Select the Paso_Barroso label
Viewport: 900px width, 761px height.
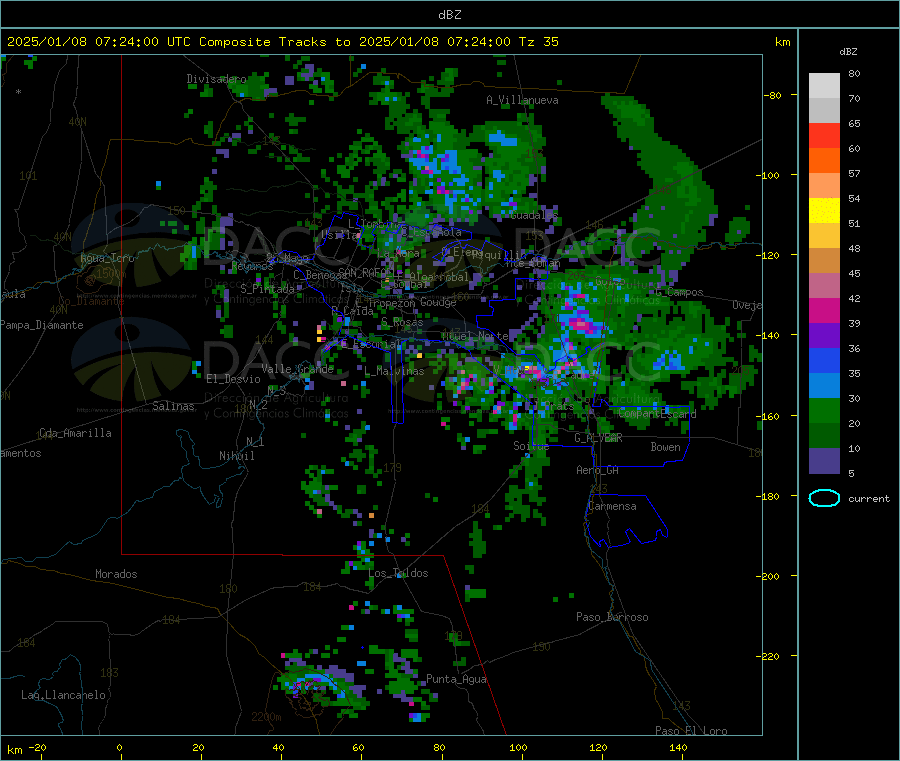[x=612, y=617]
